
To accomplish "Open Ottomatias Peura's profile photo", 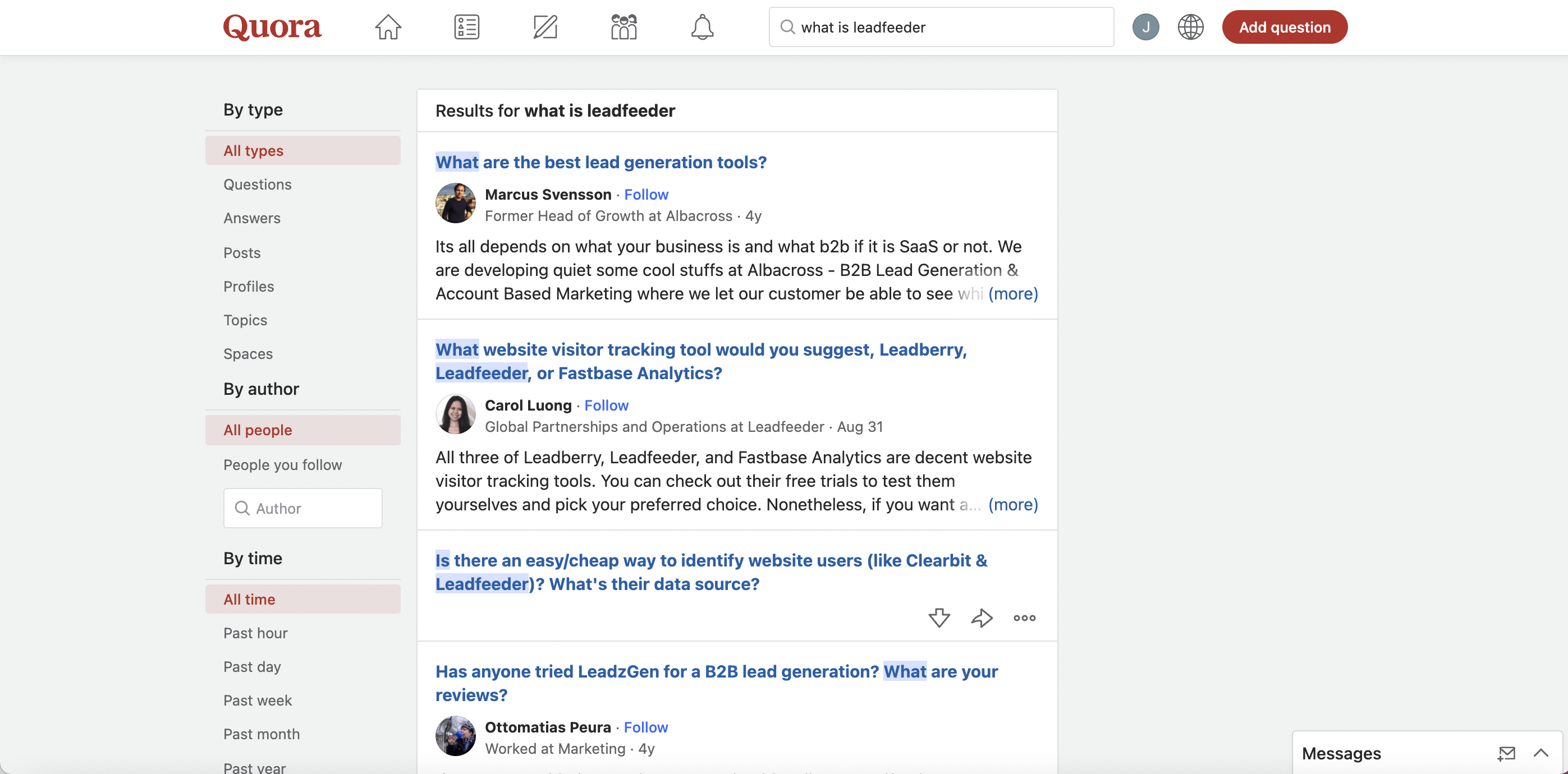I will click(x=455, y=736).
